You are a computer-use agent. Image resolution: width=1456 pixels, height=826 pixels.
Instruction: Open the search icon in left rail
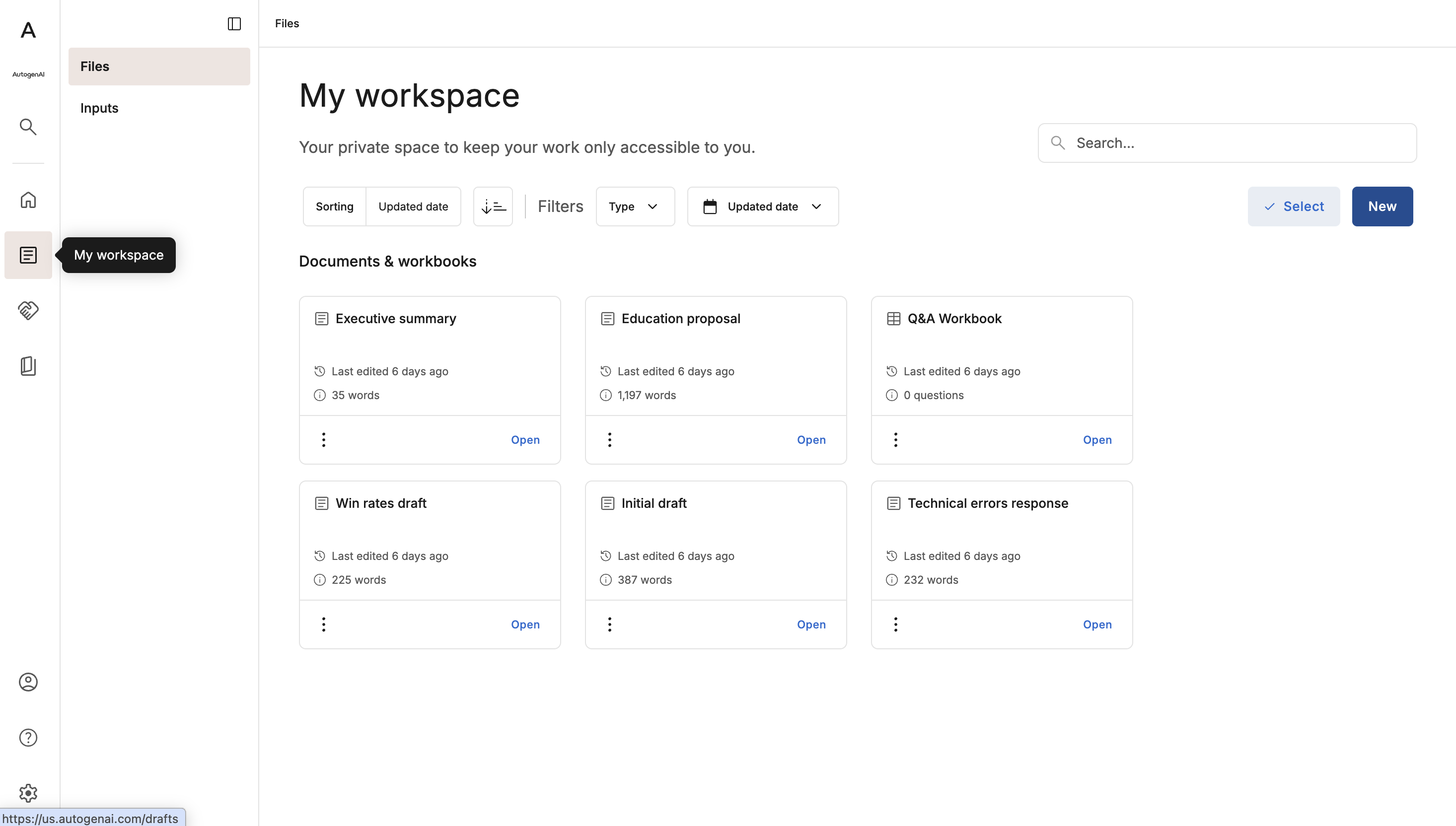click(28, 127)
